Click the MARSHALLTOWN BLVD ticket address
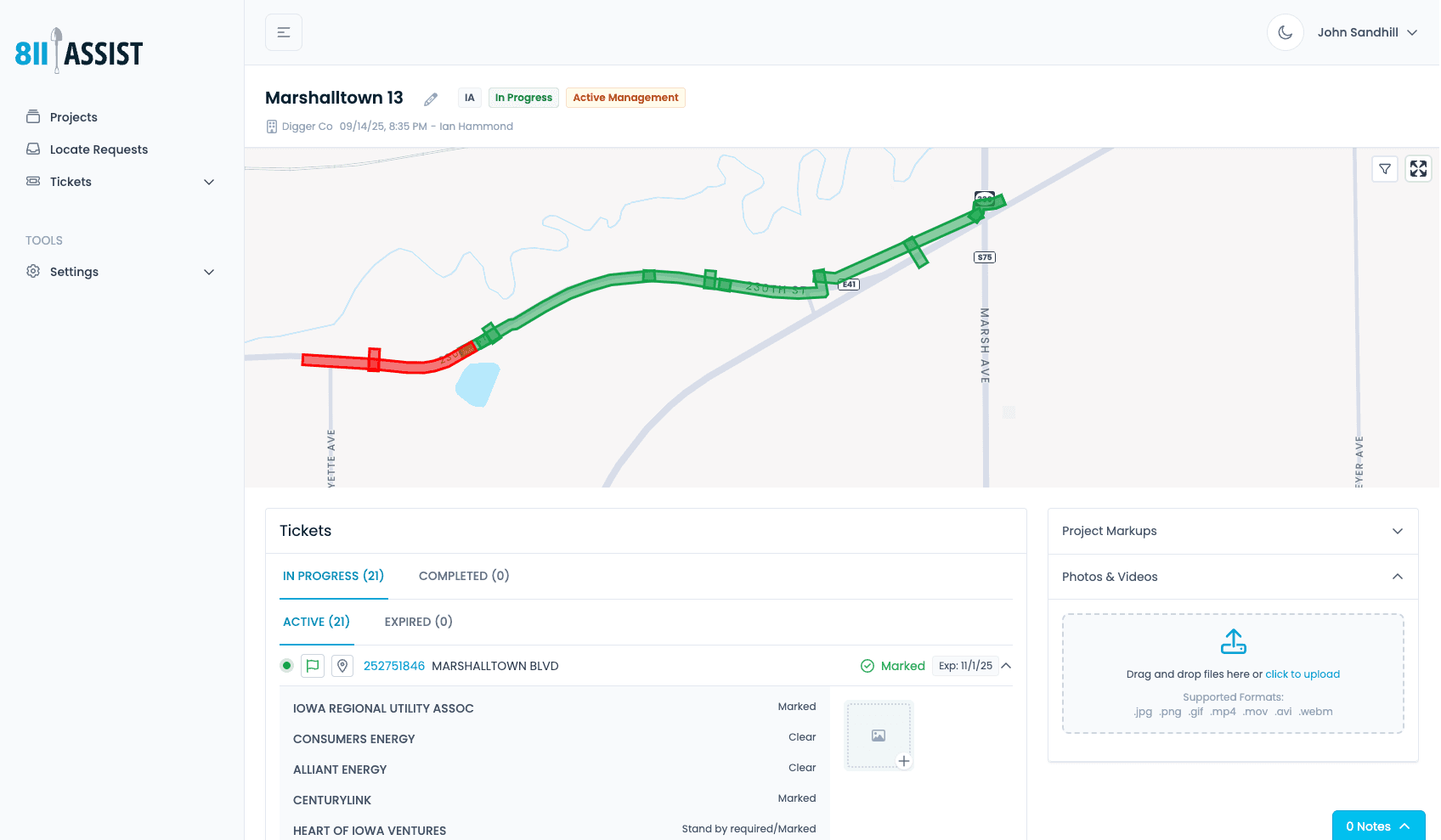Image resolution: width=1441 pixels, height=840 pixels. (495, 666)
